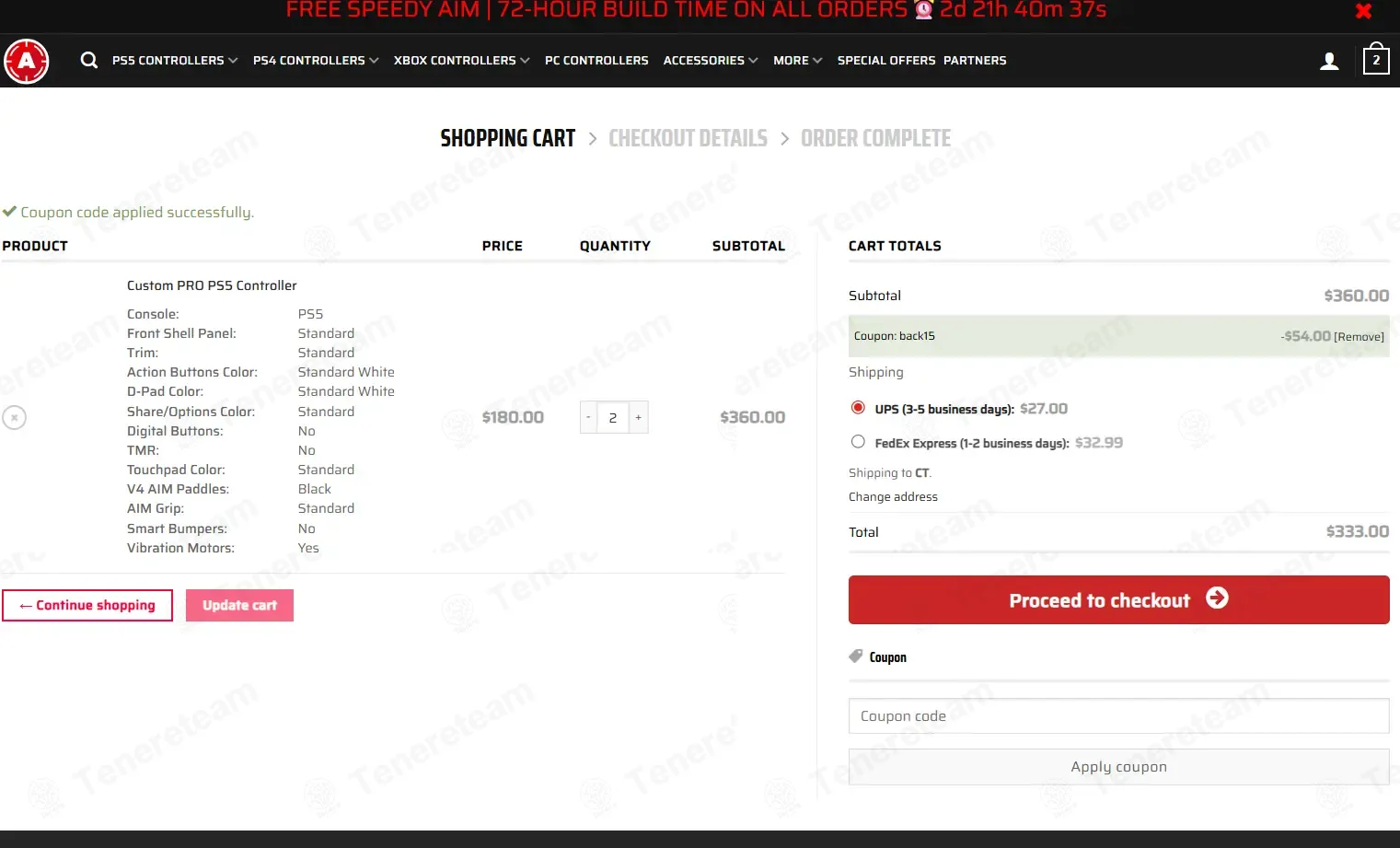Click Continue shopping button
The image size is (1400, 848).
pyautogui.click(x=87, y=605)
